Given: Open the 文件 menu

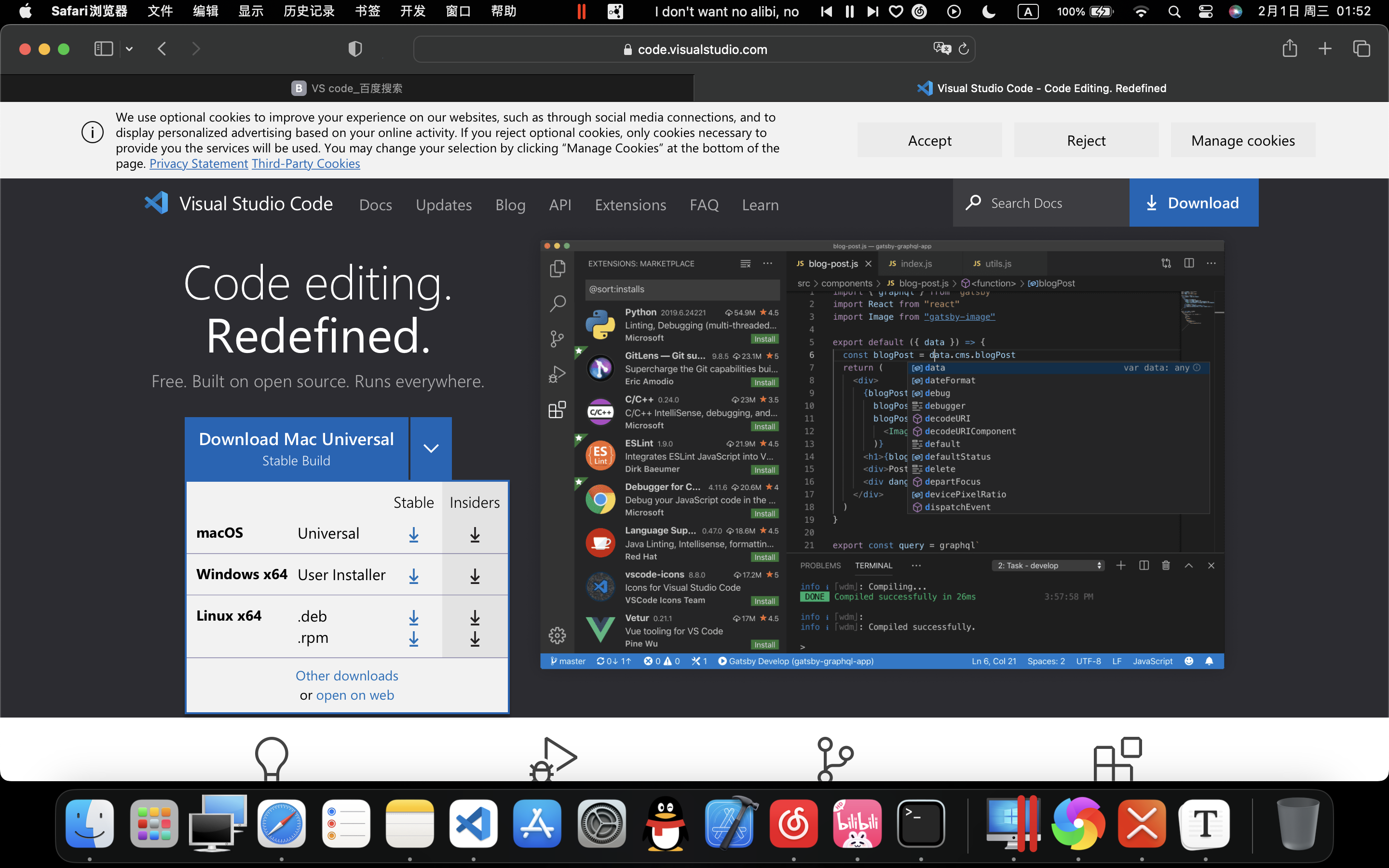Looking at the screenshot, I should tap(160, 12).
